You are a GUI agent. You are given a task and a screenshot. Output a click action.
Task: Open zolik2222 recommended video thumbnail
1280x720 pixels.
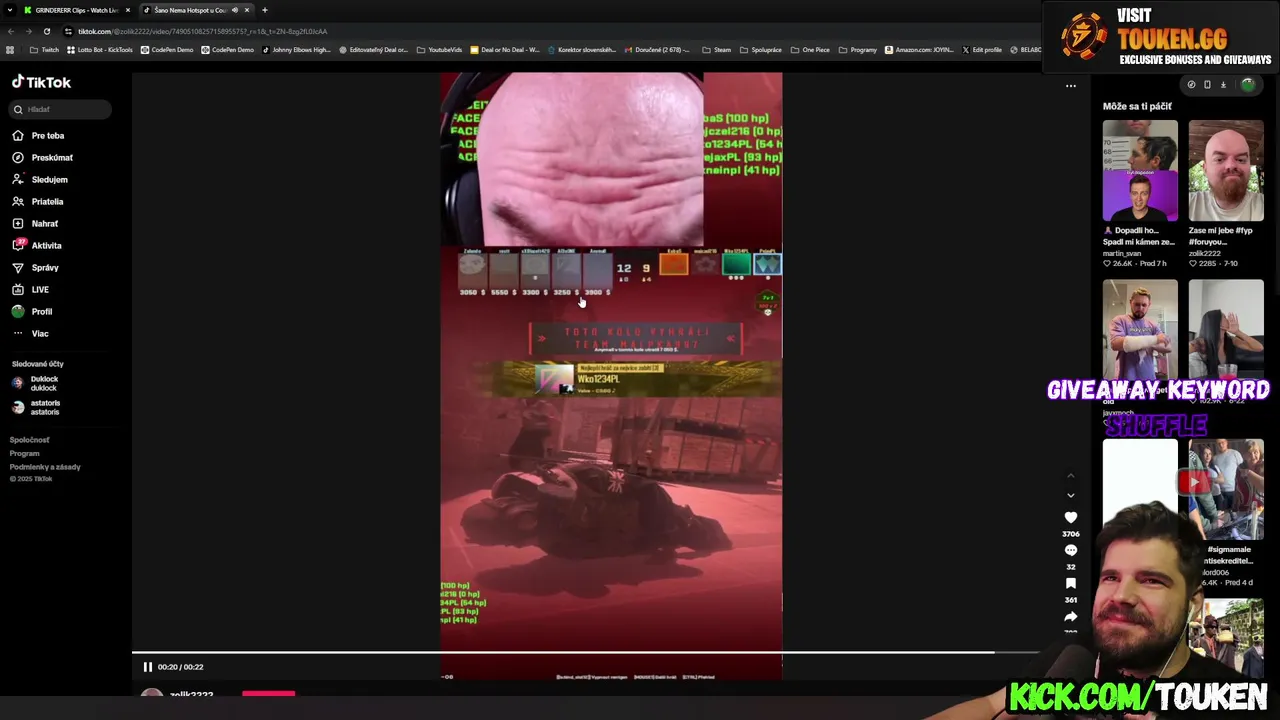(x=1226, y=170)
